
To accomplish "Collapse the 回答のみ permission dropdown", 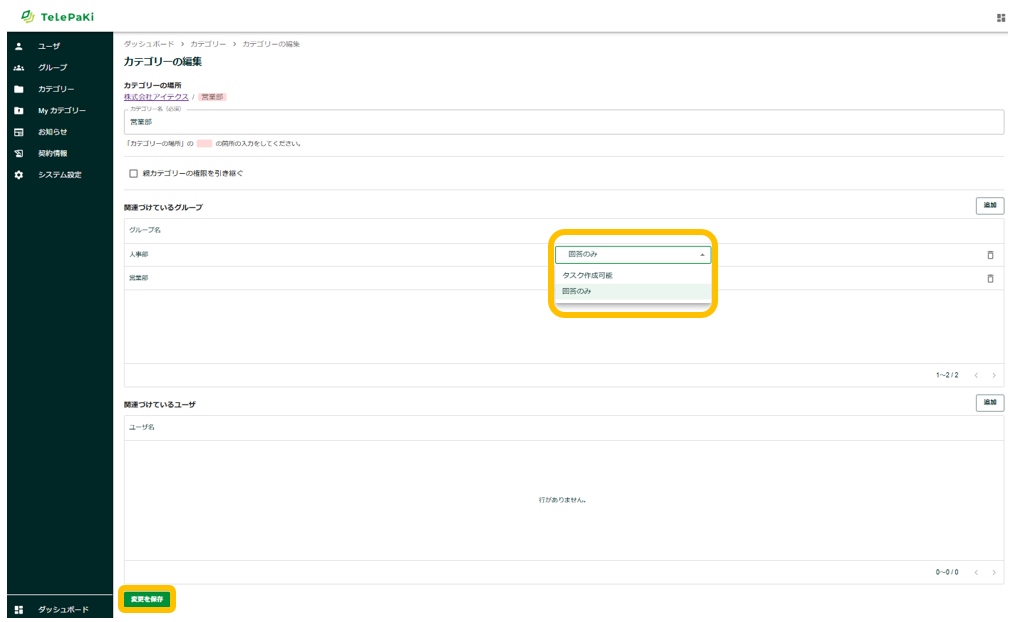I will (x=702, y=255).
